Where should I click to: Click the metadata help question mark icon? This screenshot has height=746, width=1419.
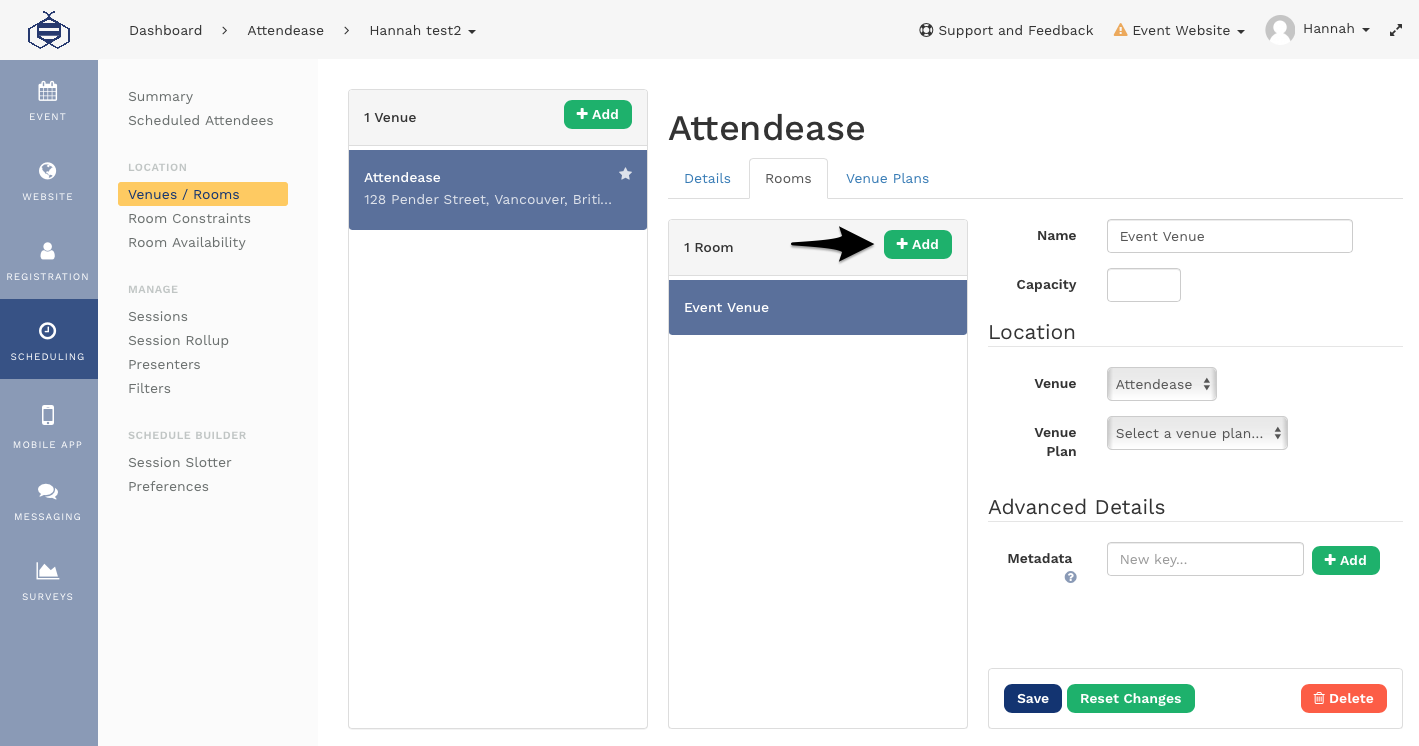(x=1070, y=577)
